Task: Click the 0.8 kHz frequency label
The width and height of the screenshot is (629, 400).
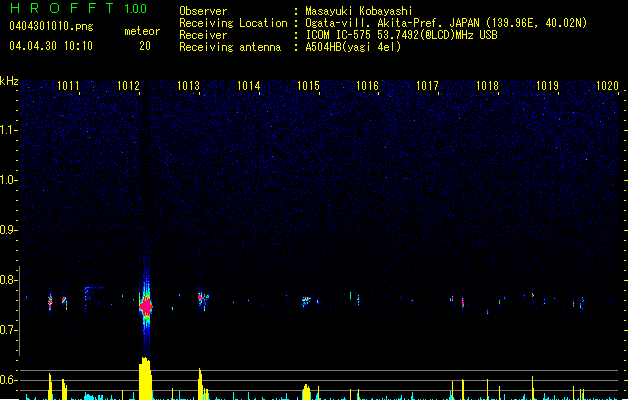Action: point(8,280)
